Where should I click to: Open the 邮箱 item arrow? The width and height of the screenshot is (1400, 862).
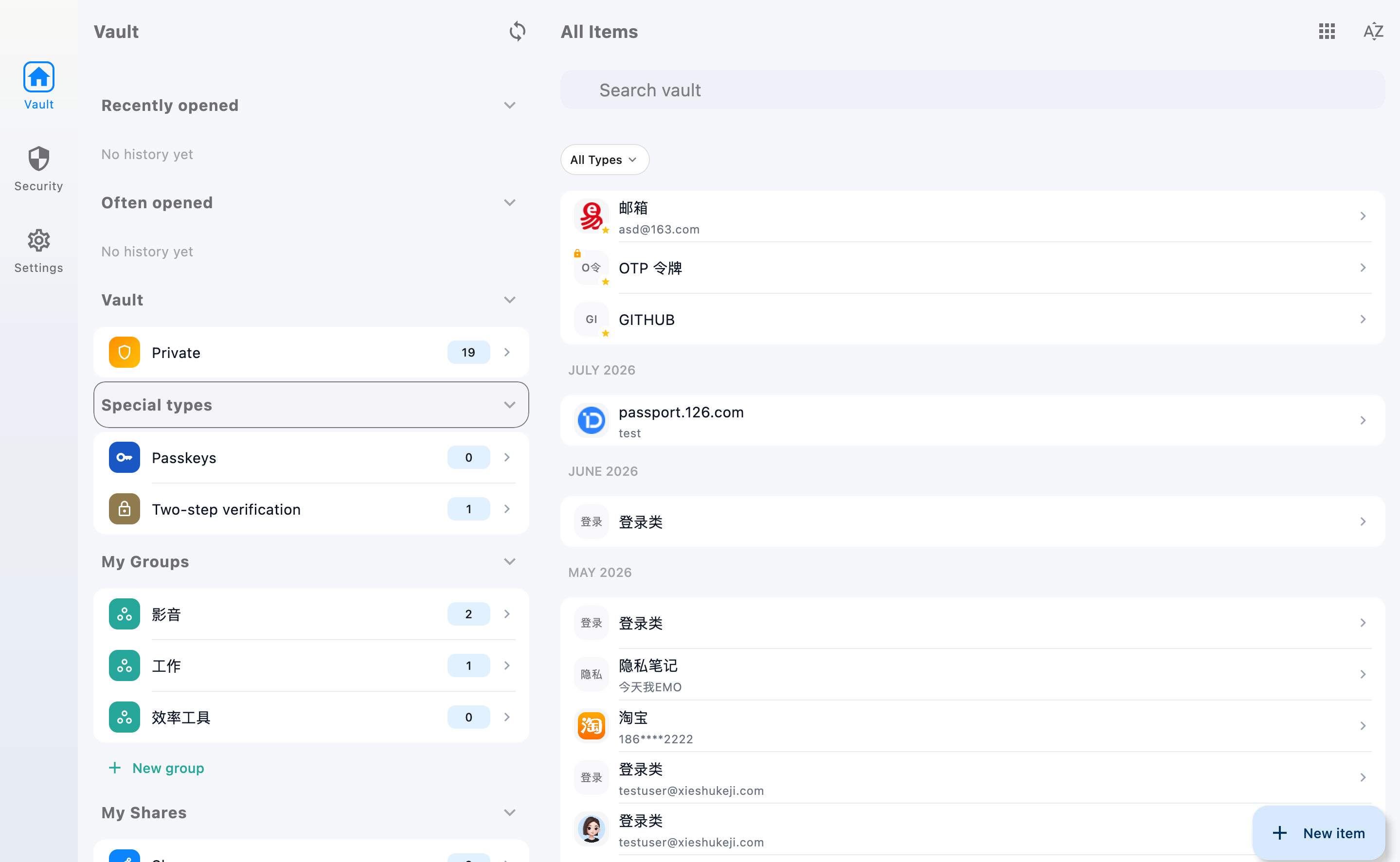(x=1363, y=216)
